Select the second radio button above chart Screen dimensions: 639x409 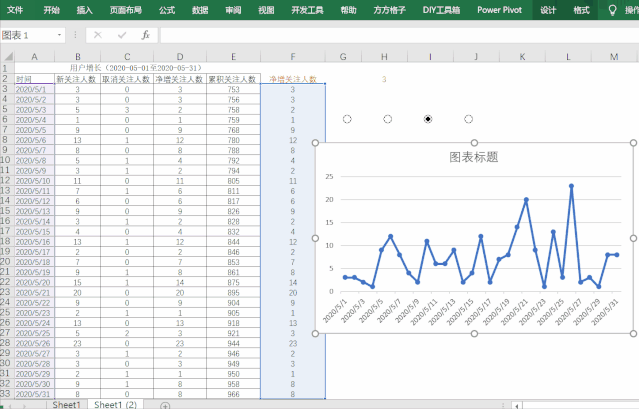[x=388, y=119]
